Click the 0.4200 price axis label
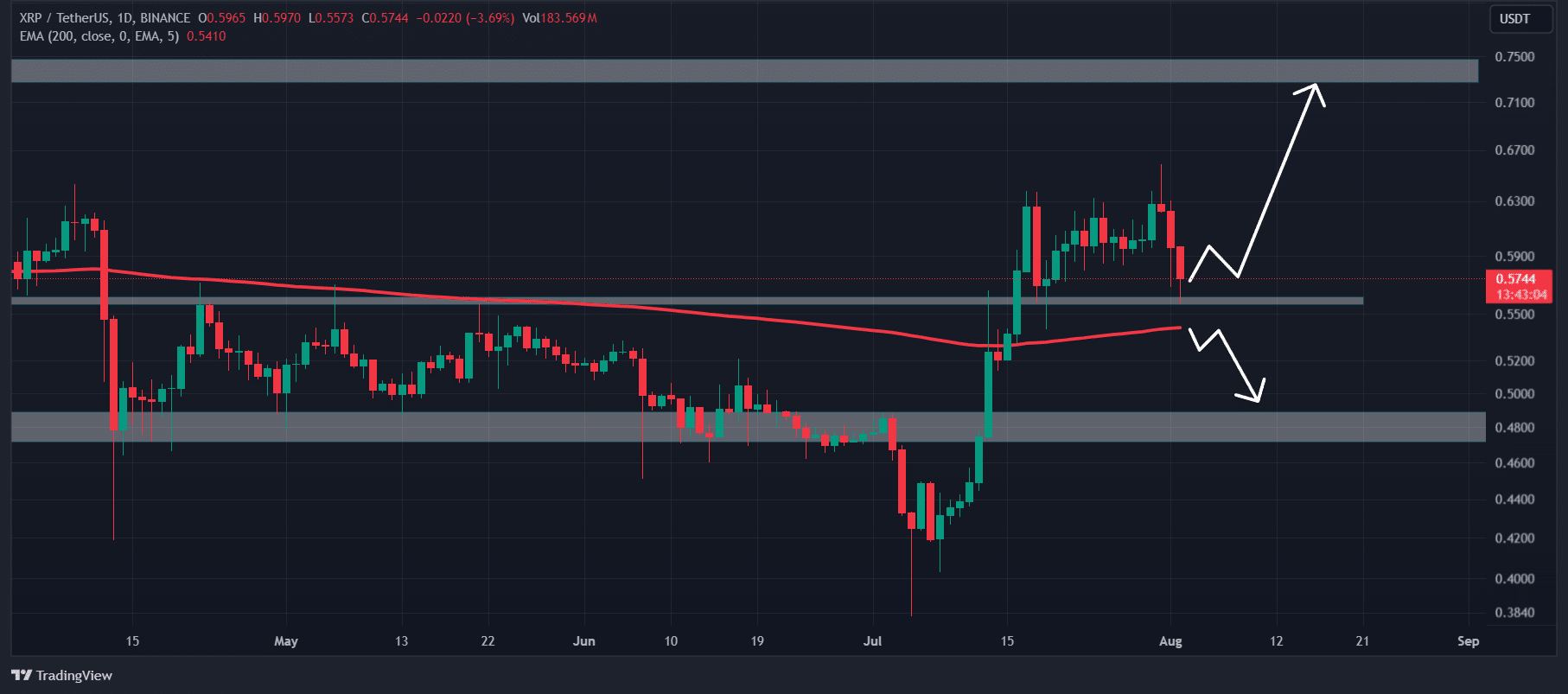The height and width of the screenshot is (694, 1568). pyautogui.click(x=1514, y=538)
